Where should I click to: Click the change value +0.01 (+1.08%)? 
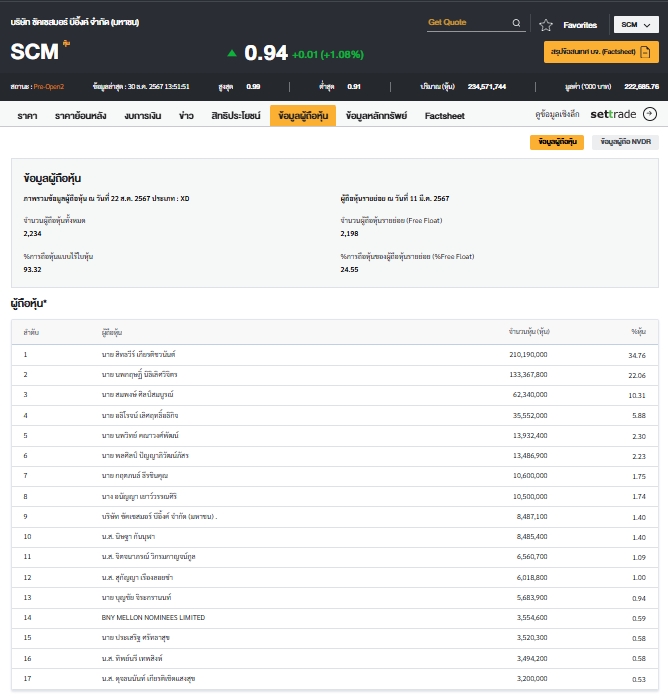328,55
